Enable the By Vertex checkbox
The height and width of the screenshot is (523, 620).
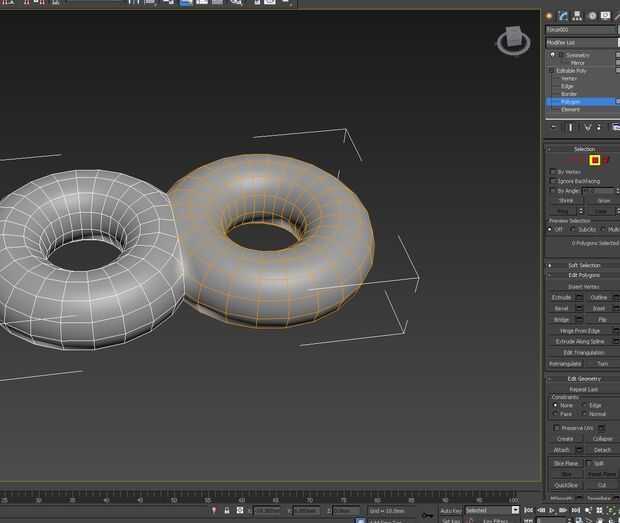(553, 171)
